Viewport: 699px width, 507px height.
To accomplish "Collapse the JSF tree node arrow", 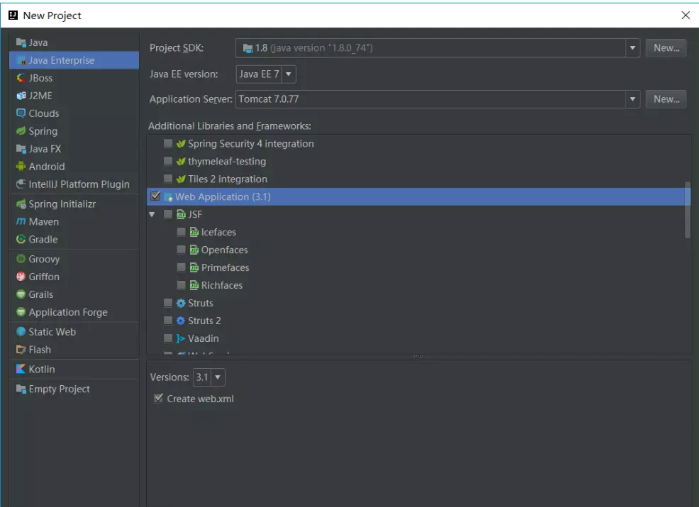I will [152, 214].
